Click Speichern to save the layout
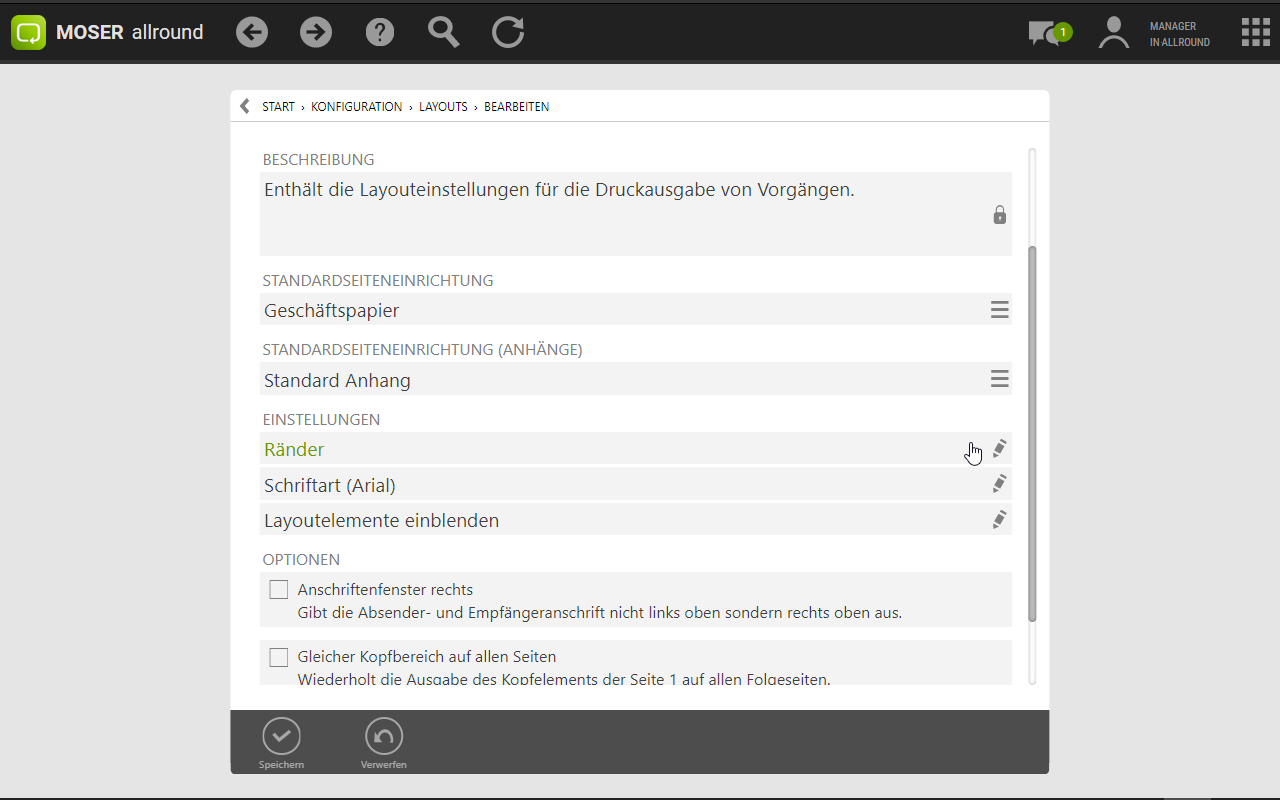Screen dimensions: 1280x800 (281, 743)
